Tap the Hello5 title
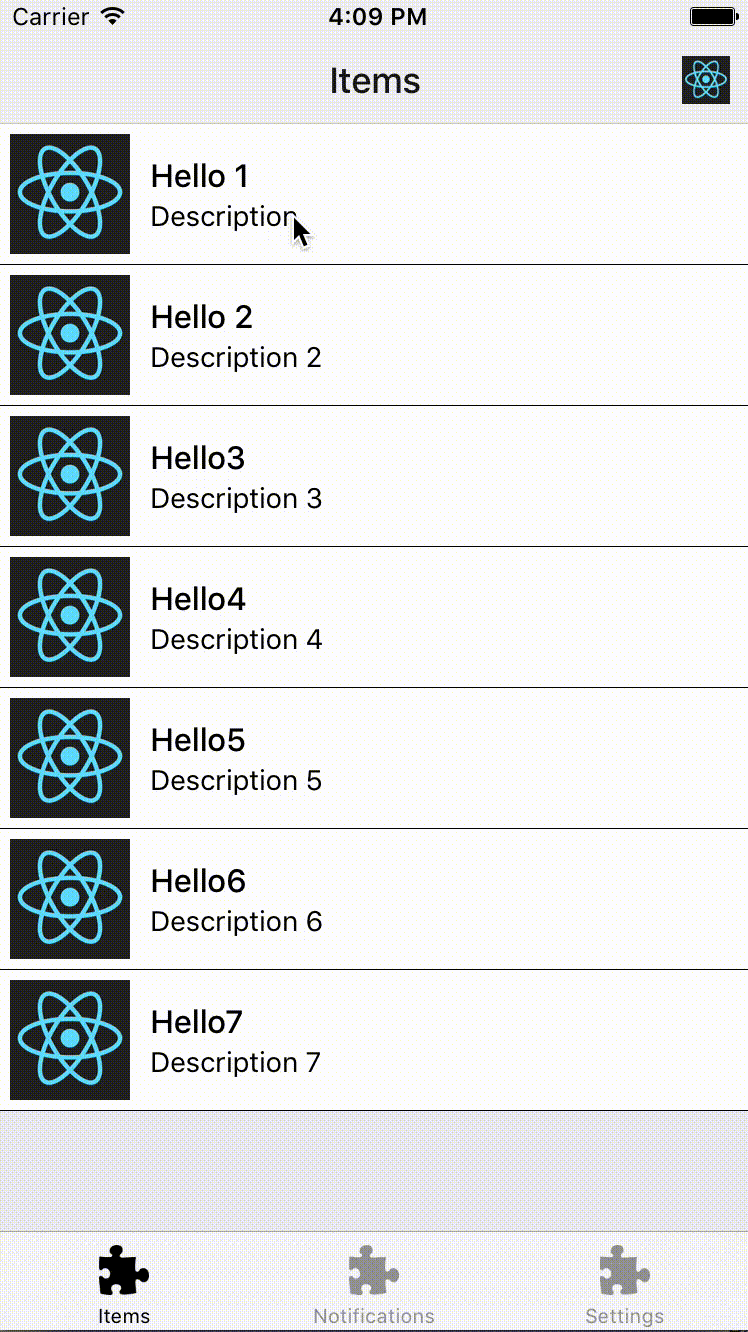748x1332 pixels. pos(198,740)
